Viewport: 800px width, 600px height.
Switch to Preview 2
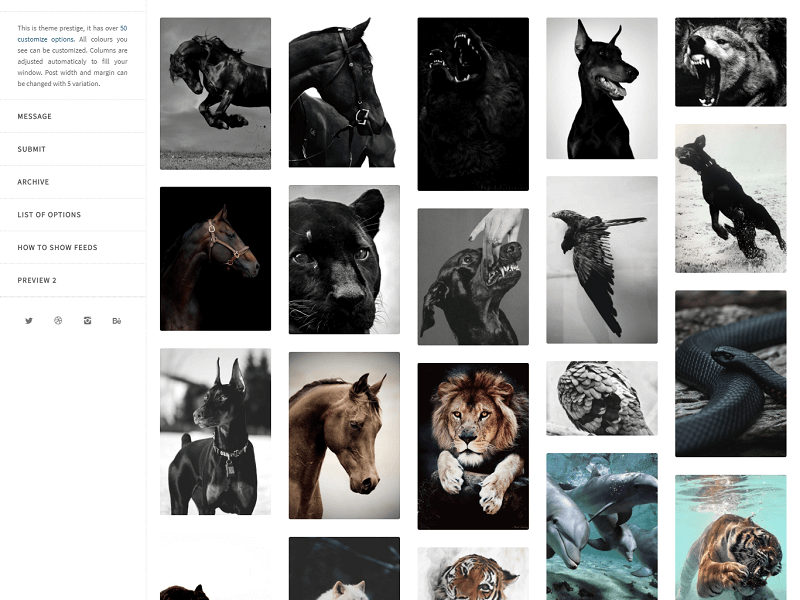pos(37,280)
